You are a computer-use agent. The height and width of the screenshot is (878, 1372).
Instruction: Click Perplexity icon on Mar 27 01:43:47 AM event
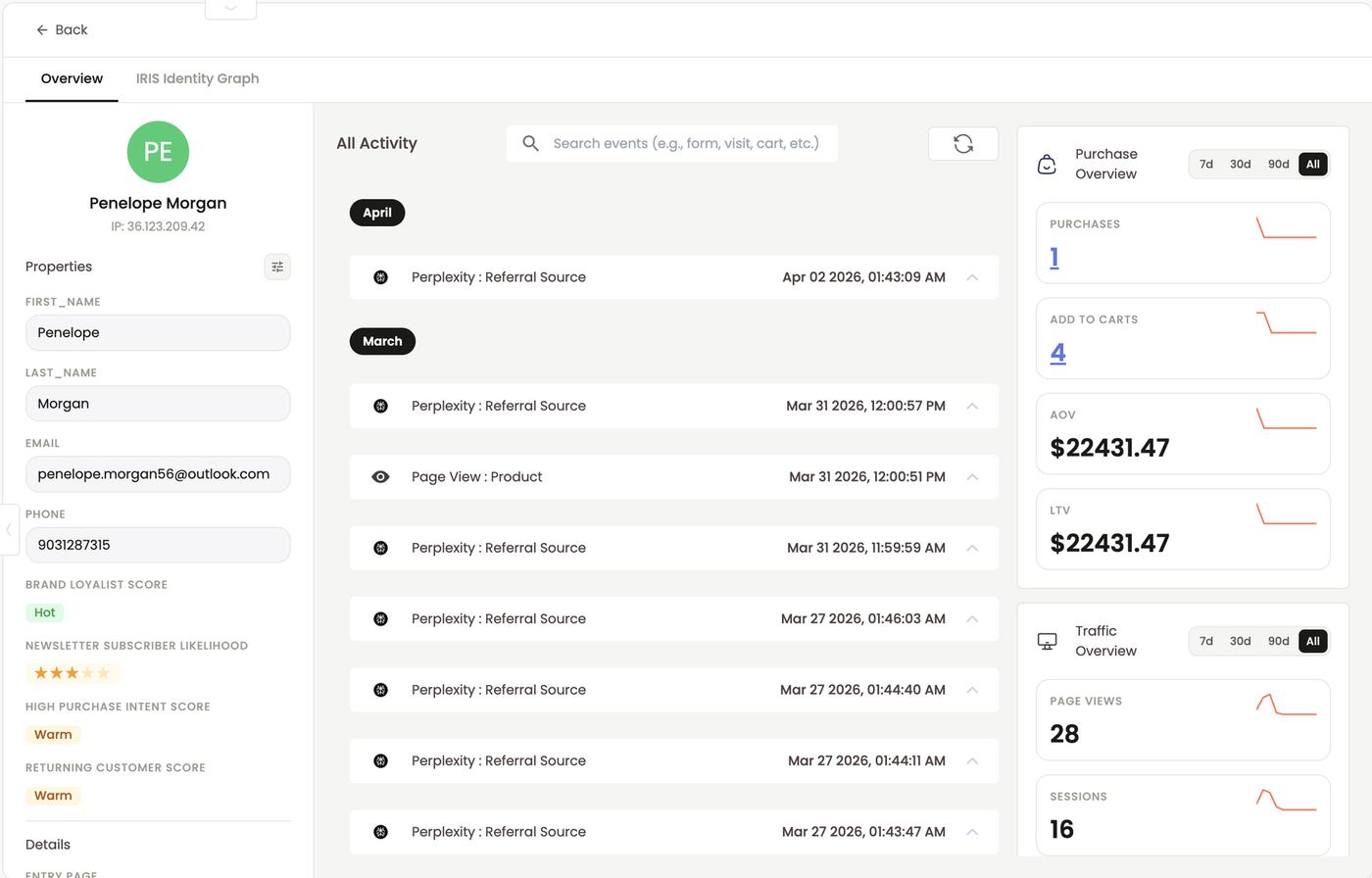click(x=381, y=832)
